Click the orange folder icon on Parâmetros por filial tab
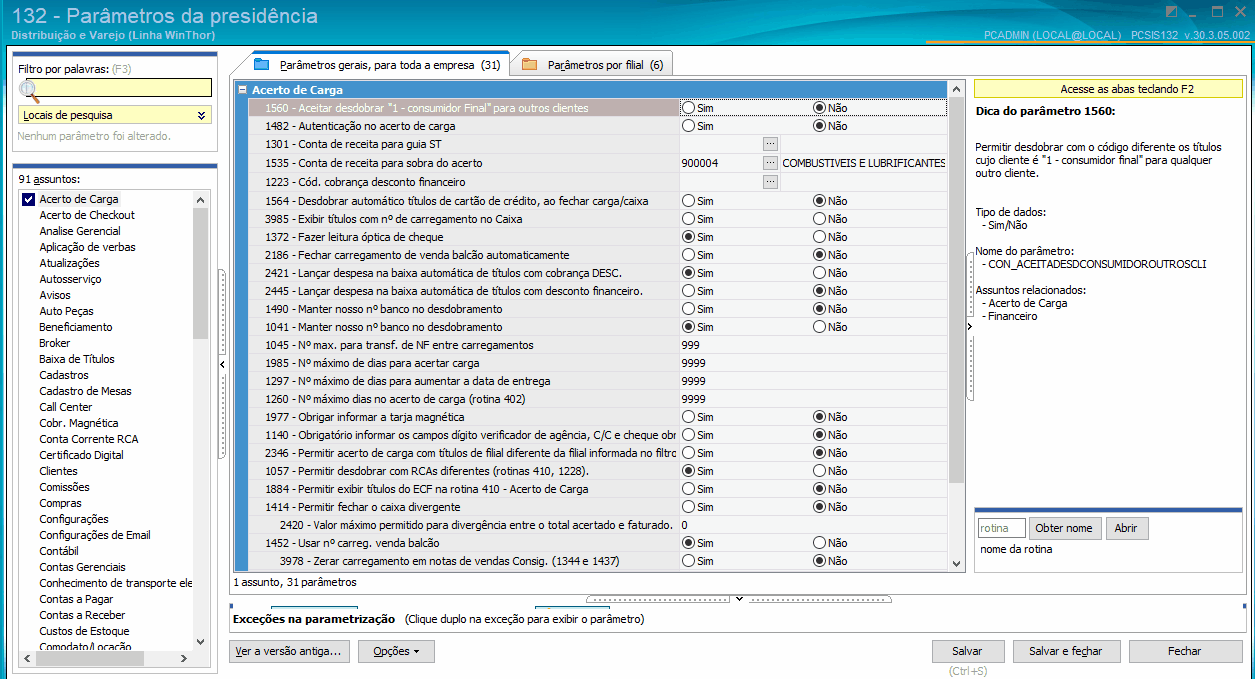The width and height of the screenshot is (1255, 679). [x=529, y=65]
